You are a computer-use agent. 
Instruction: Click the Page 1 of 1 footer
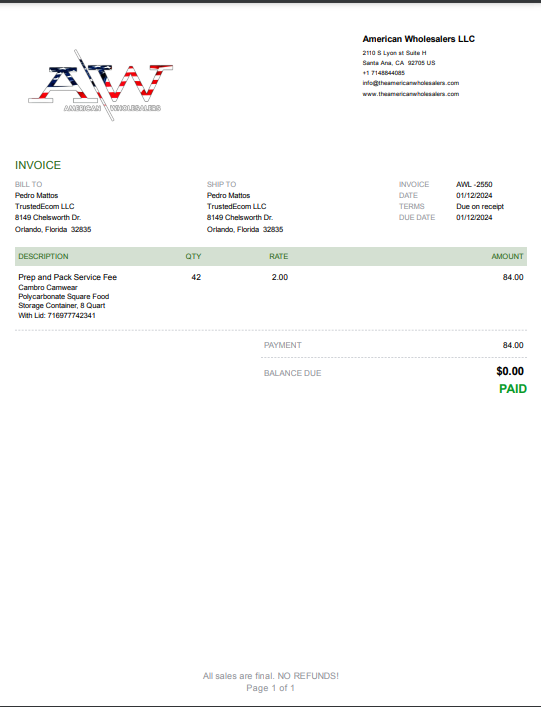pos(270,688)
